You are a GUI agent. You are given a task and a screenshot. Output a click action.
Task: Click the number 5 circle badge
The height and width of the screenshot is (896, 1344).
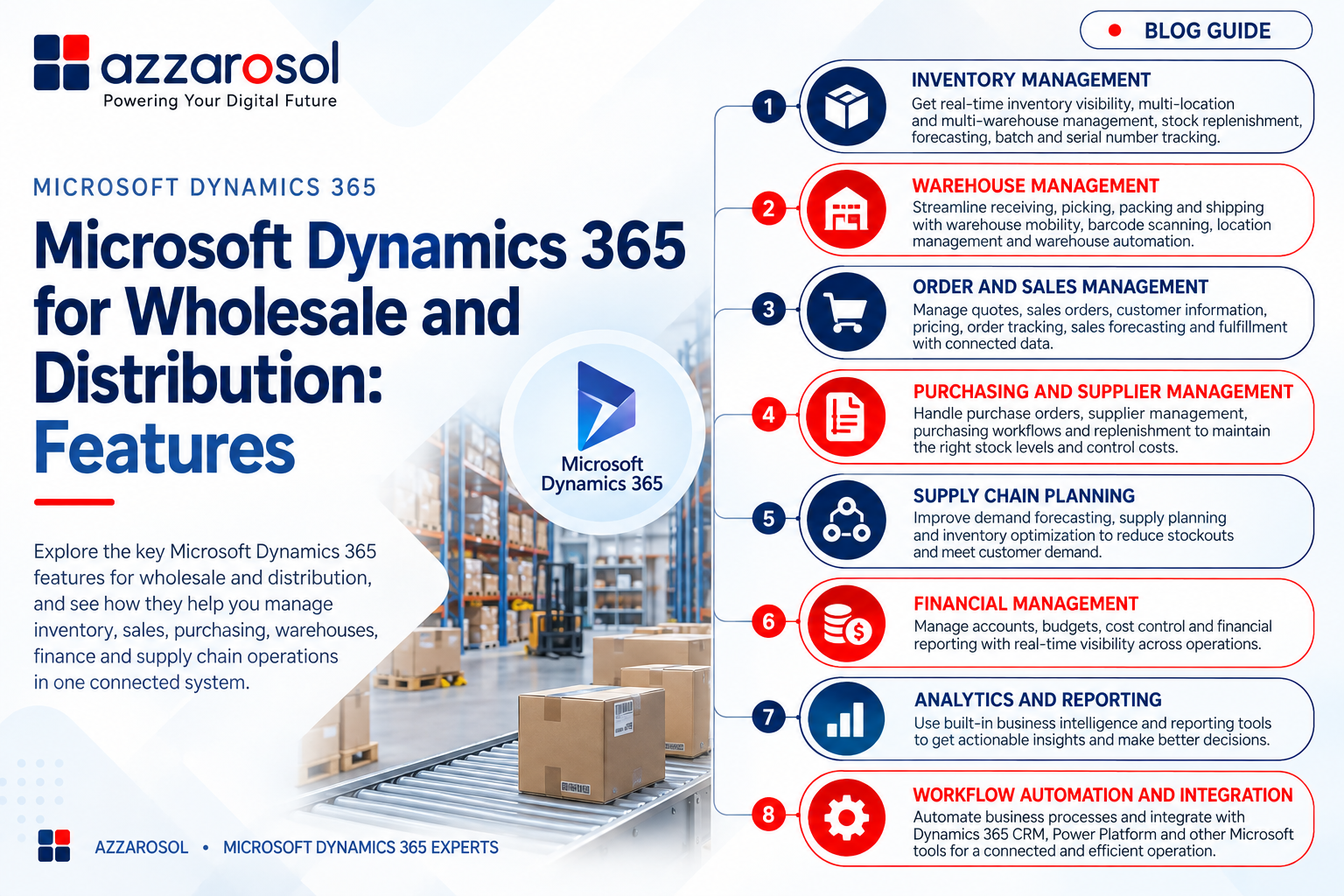tap(768, 518)
